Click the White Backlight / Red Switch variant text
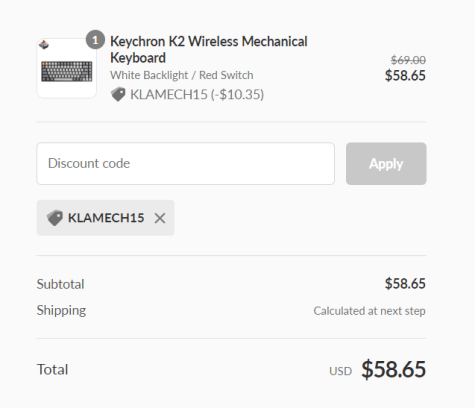The width and height of the screenshot is (475, 408). click(x=182, y=75)
